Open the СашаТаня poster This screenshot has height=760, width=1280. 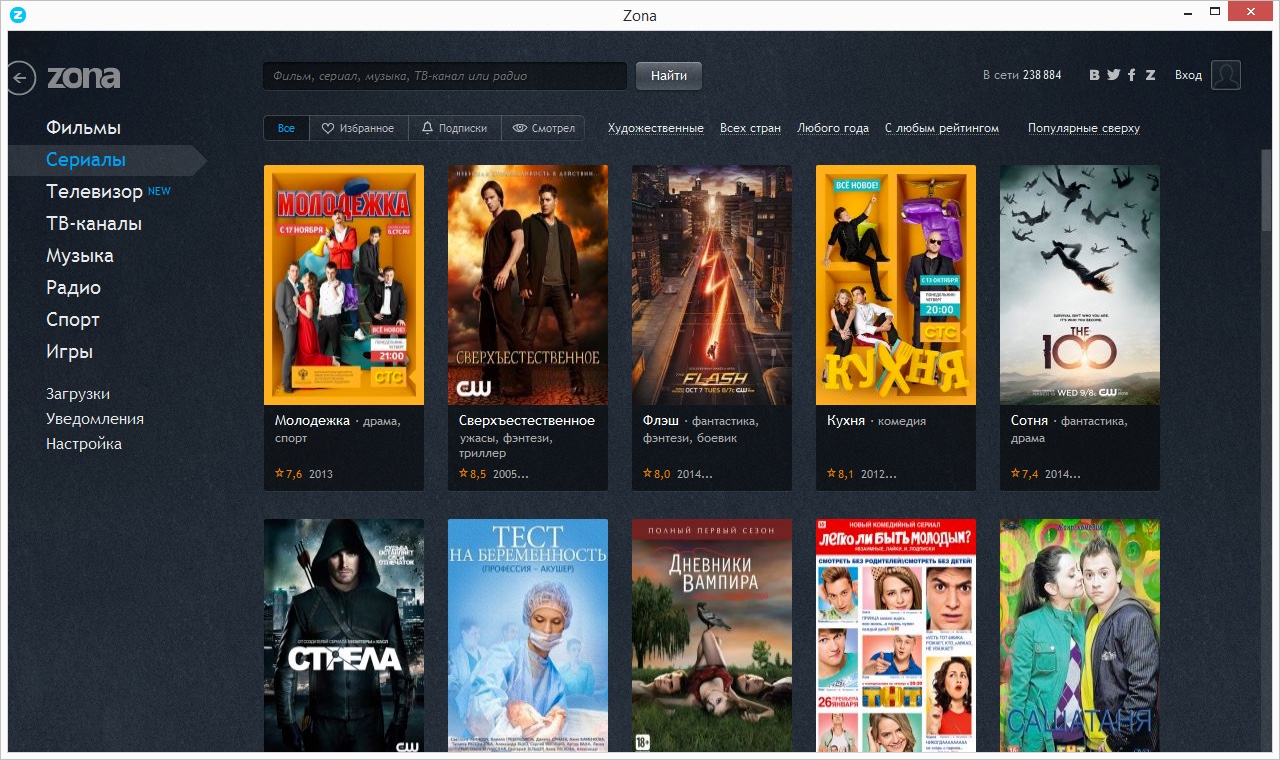pyautogui.click(x=1080, y=636)
